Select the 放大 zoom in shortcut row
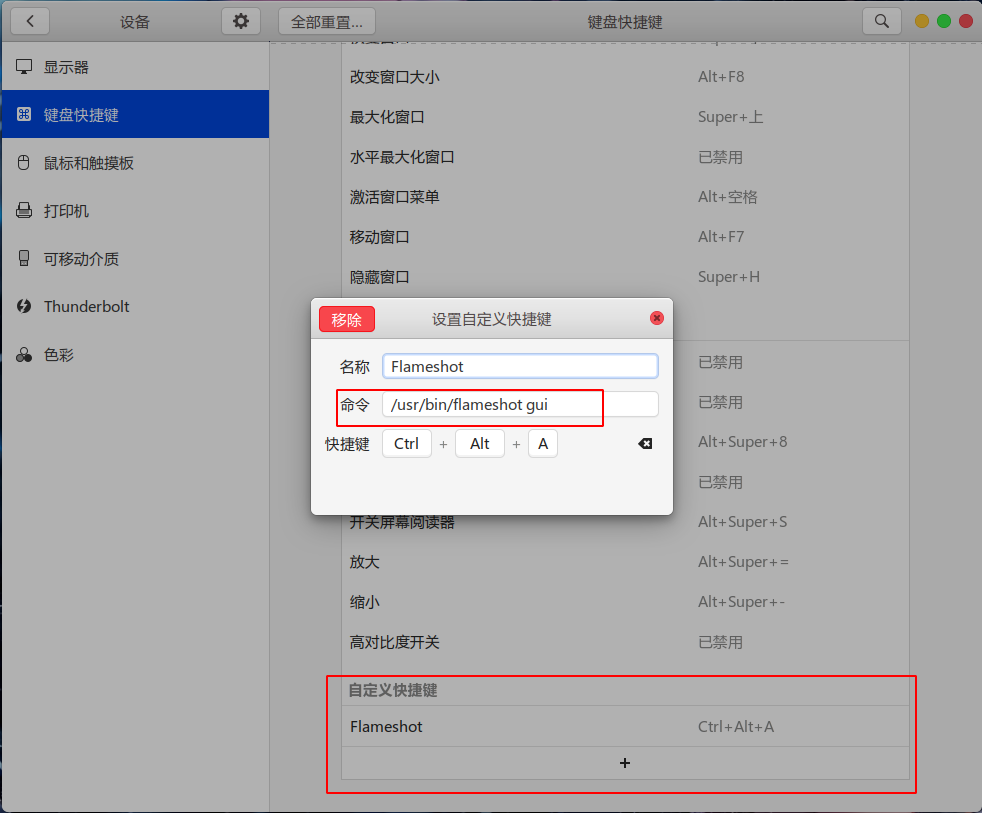982x813 pixels. [625, 562]
